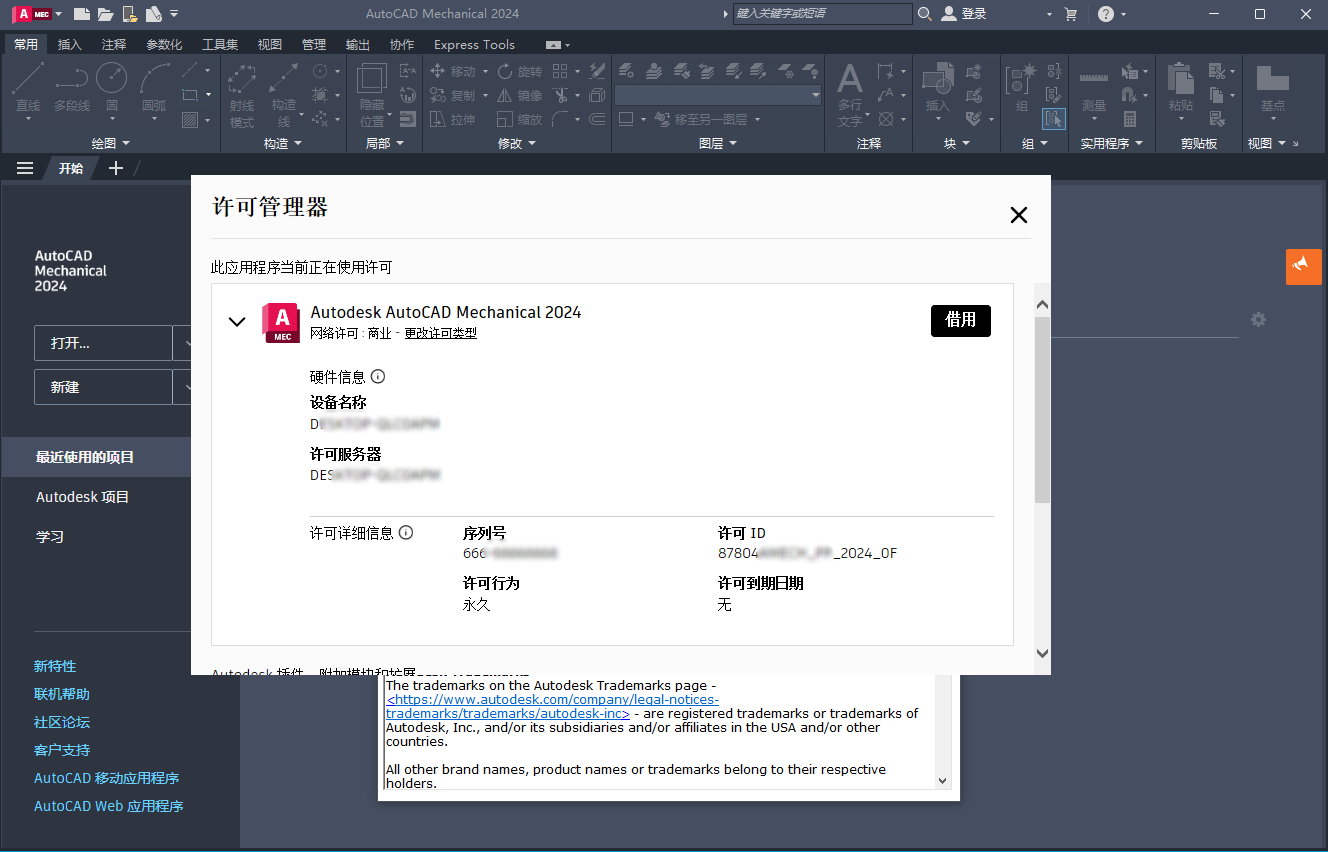This screenshot has width=1328, height=852.
Task: Switch to the 管理 ribbon tab
Action: [314, 45]
